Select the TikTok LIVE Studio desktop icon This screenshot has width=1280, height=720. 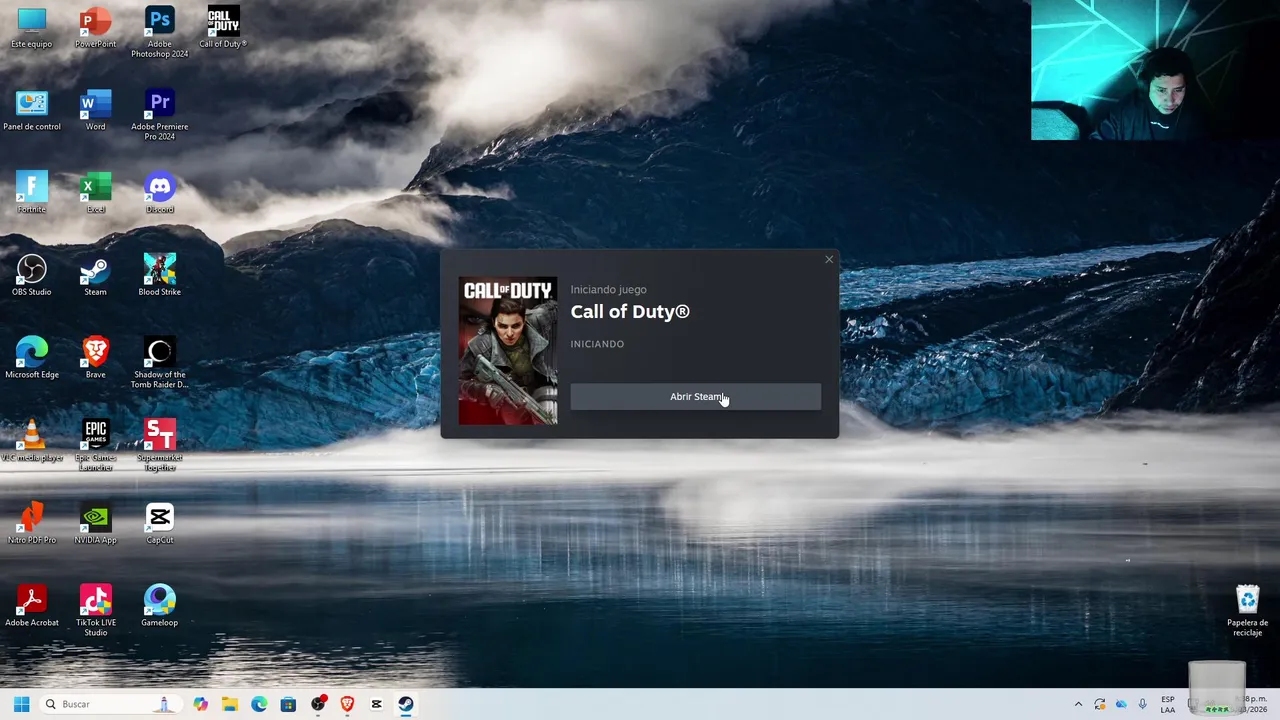96,611
